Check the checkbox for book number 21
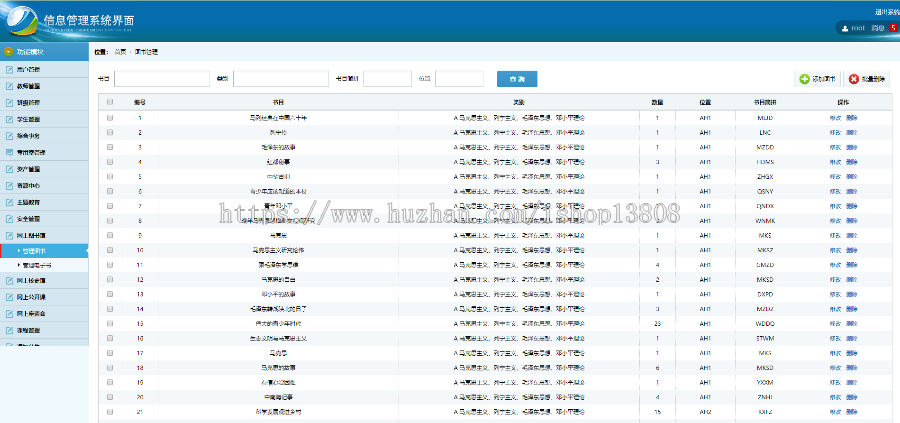 point(110,412)
